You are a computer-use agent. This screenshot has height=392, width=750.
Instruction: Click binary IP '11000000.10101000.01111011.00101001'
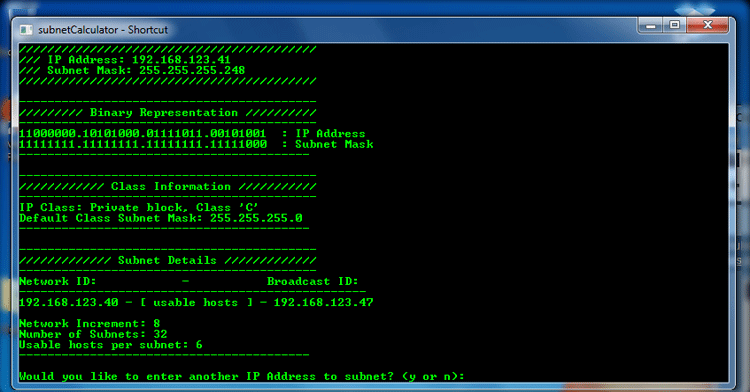click(143, 133)
